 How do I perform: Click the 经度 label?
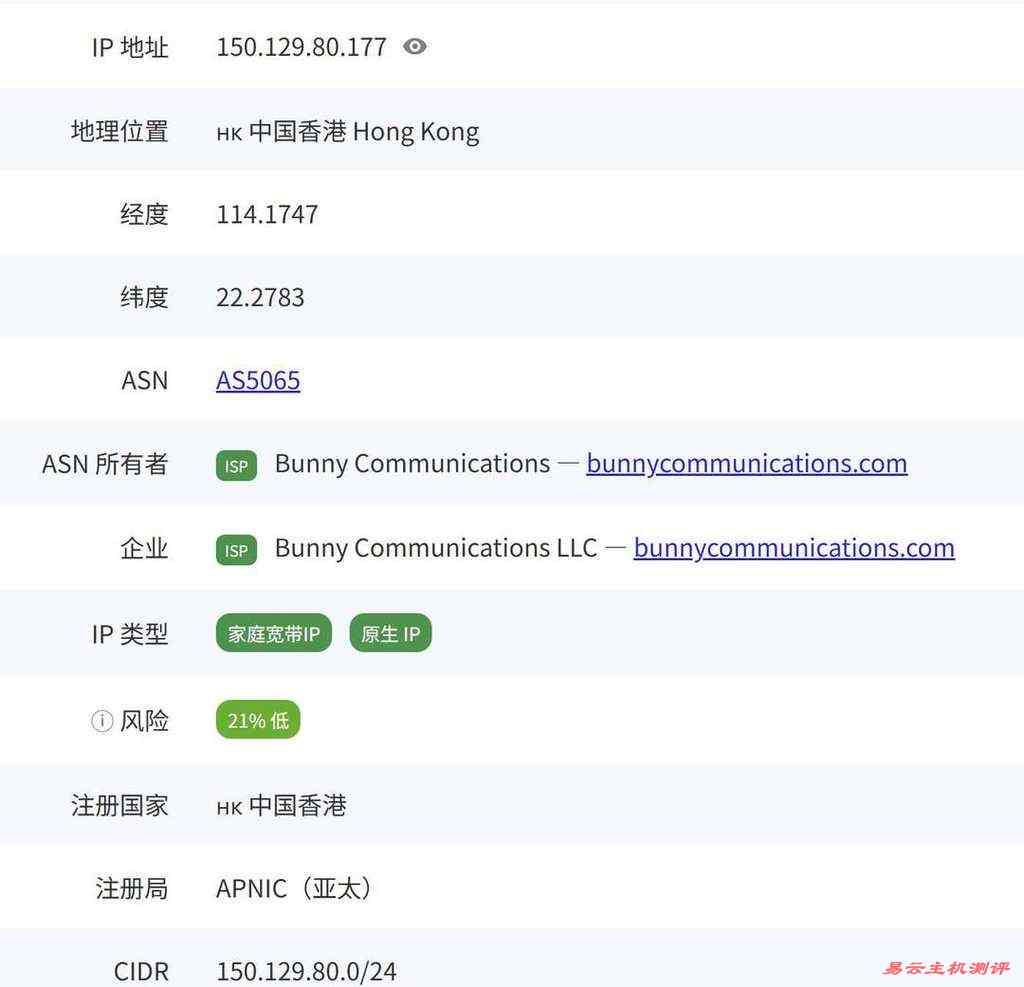[144, 214]
